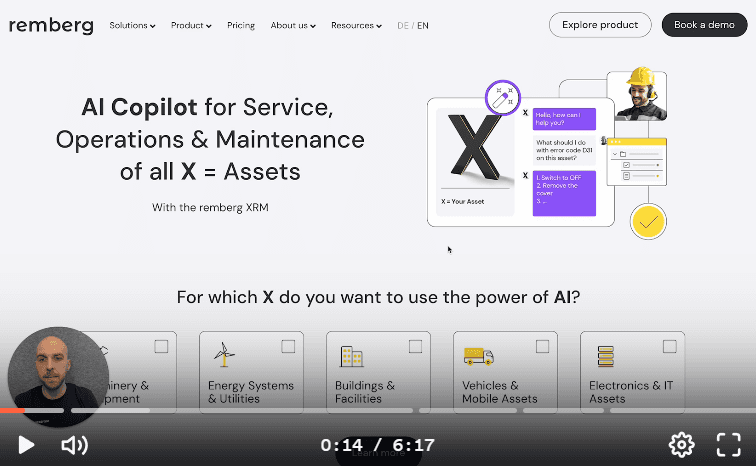Open video settings gear
The width and height of the screenshot is (756, 466).
pyautogui.click(x=682, y=445)
